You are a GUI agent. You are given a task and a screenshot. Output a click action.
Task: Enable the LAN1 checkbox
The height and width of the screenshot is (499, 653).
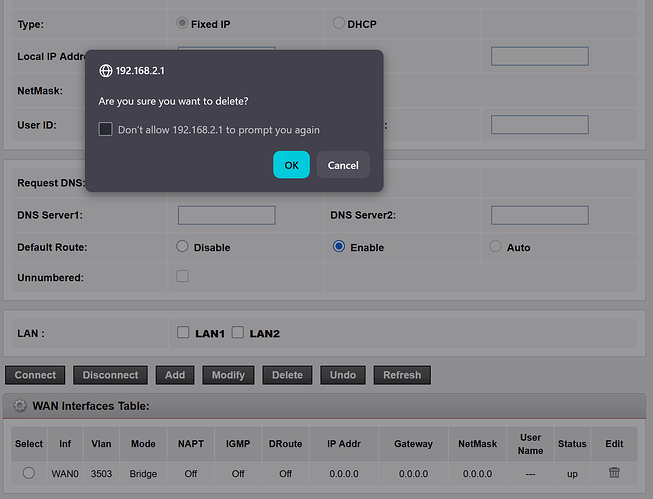coord(183,332)
